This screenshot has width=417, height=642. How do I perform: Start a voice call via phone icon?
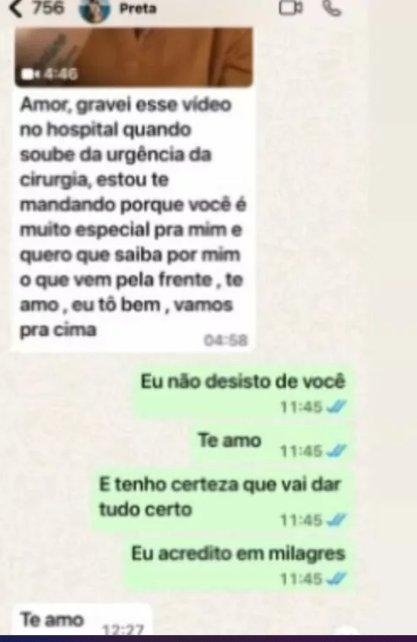tap(333, 8)
